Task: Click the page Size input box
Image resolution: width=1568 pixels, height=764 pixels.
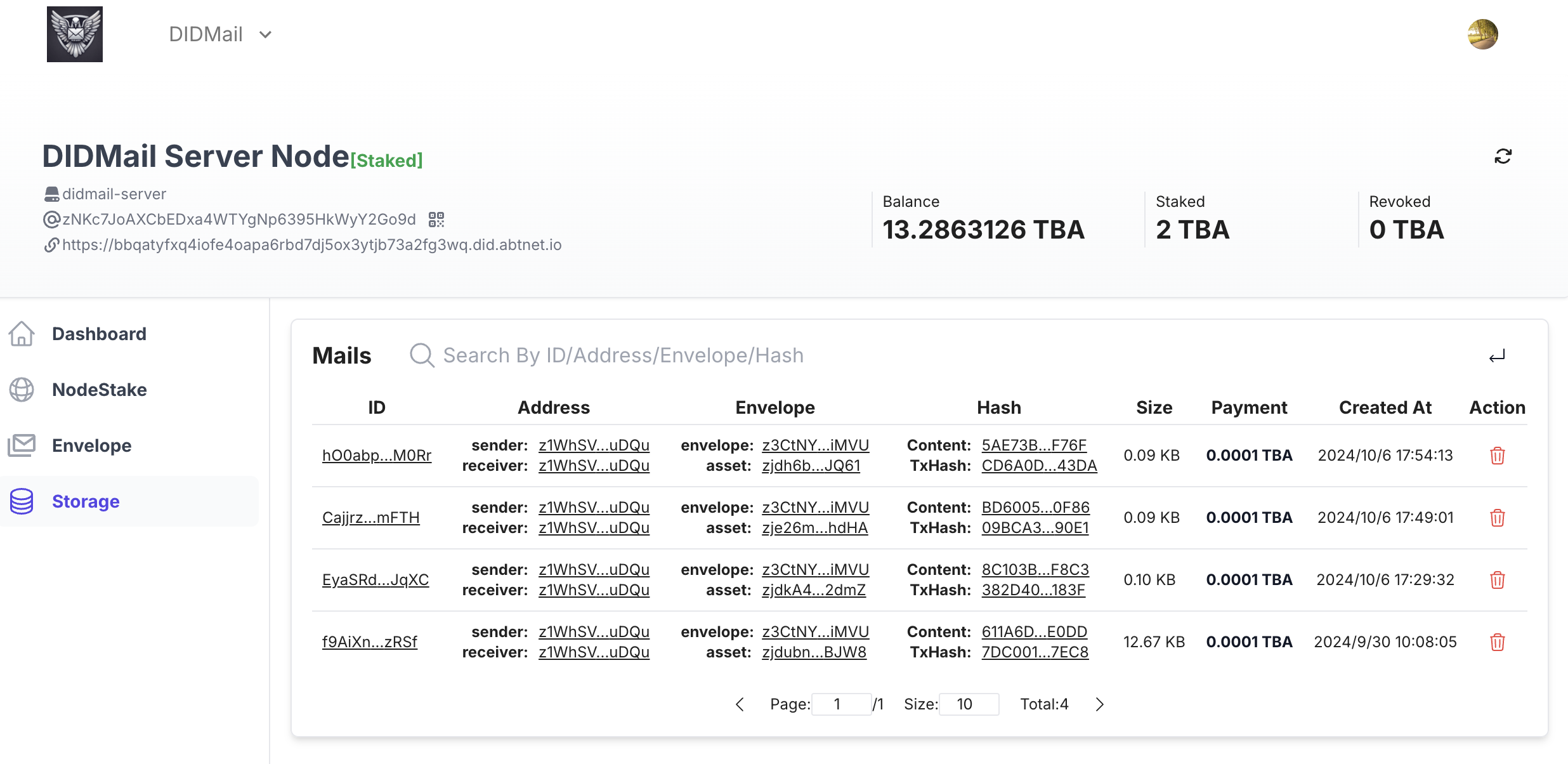Action: 968,704
